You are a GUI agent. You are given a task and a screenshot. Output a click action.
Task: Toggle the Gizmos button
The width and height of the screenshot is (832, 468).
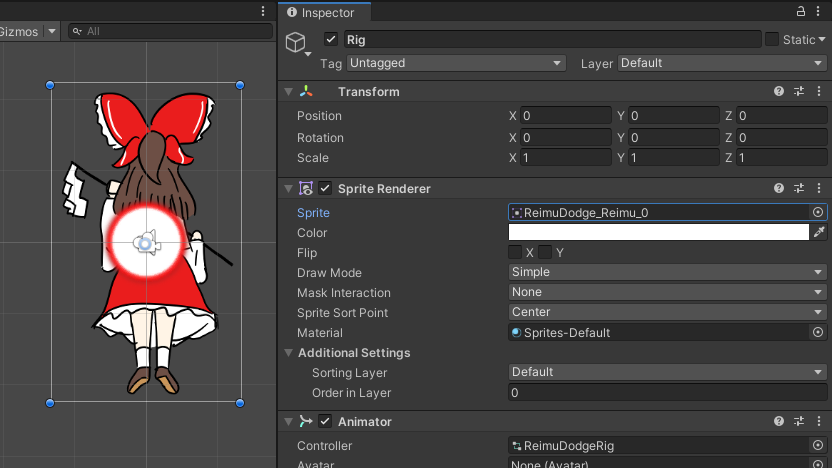pyautogui.click(x=19, y=31)
